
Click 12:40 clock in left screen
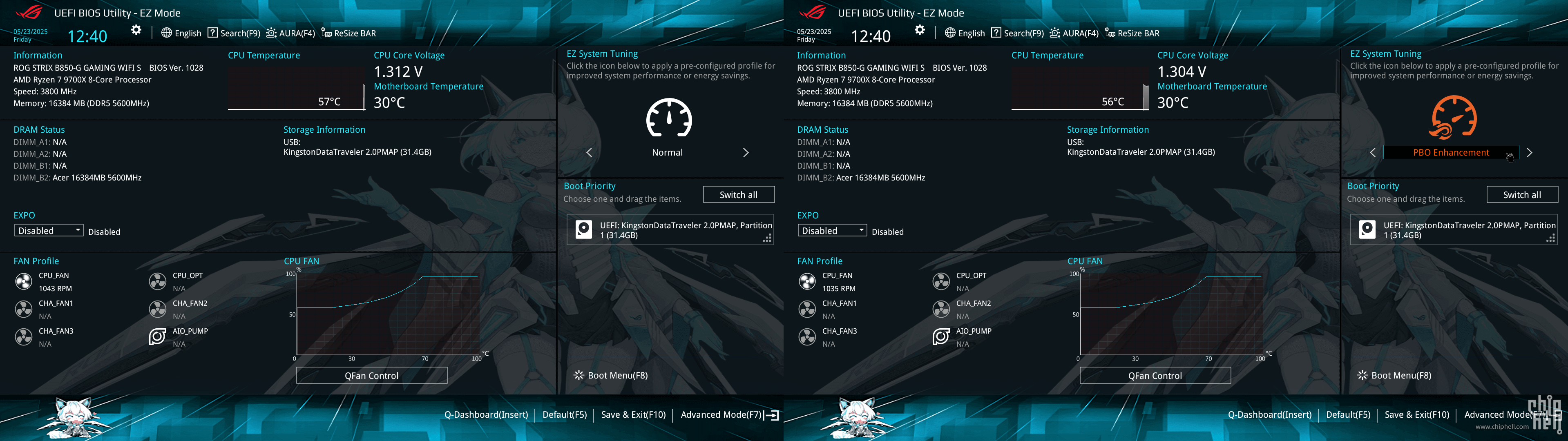click(x=87, y=36)
